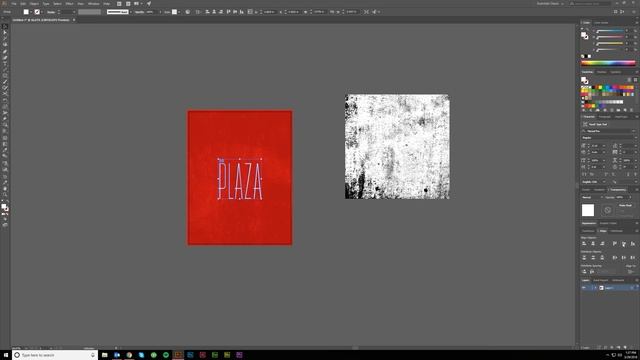Click vertical distribute top icon
Image resolution: width=640 pixels, height=360 pixels.
coord(584,258)
